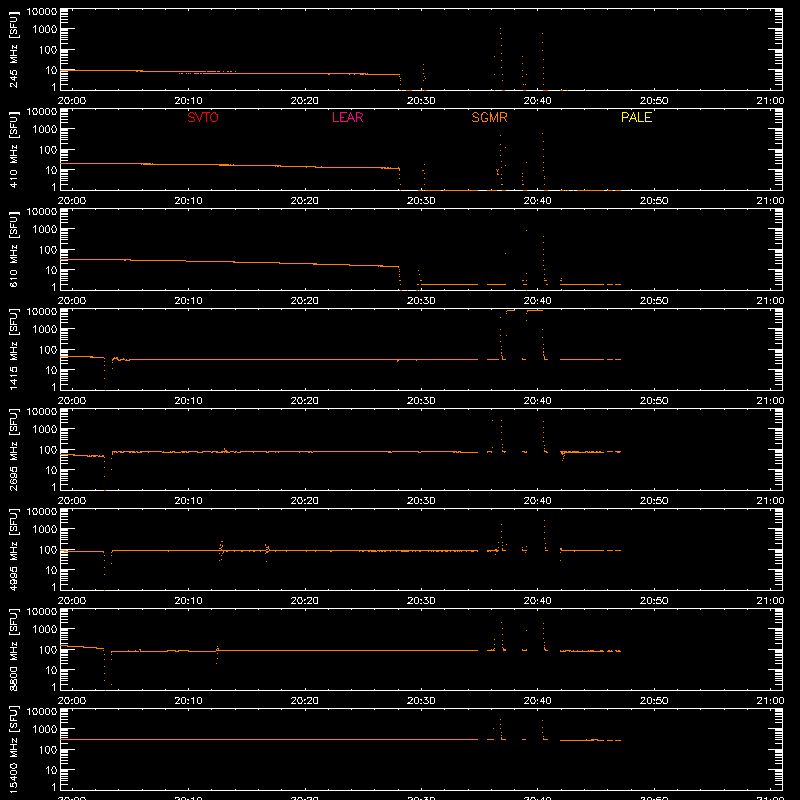
Task: Click 20:20 below the 2695 MHz plot
Action: pyautogui.click(x=305, y=501)
